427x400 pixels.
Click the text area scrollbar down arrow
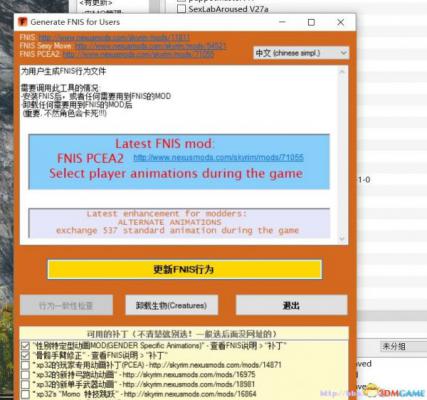click(342, 239)
